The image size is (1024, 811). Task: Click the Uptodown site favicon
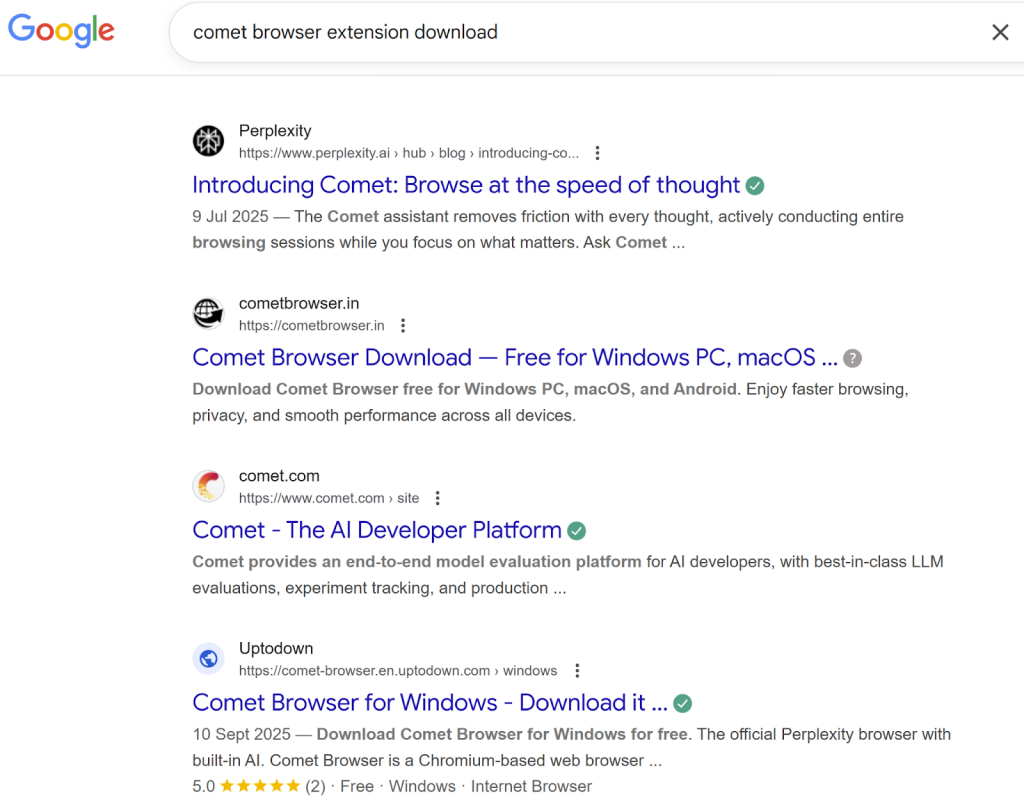(x=208, y=659)
